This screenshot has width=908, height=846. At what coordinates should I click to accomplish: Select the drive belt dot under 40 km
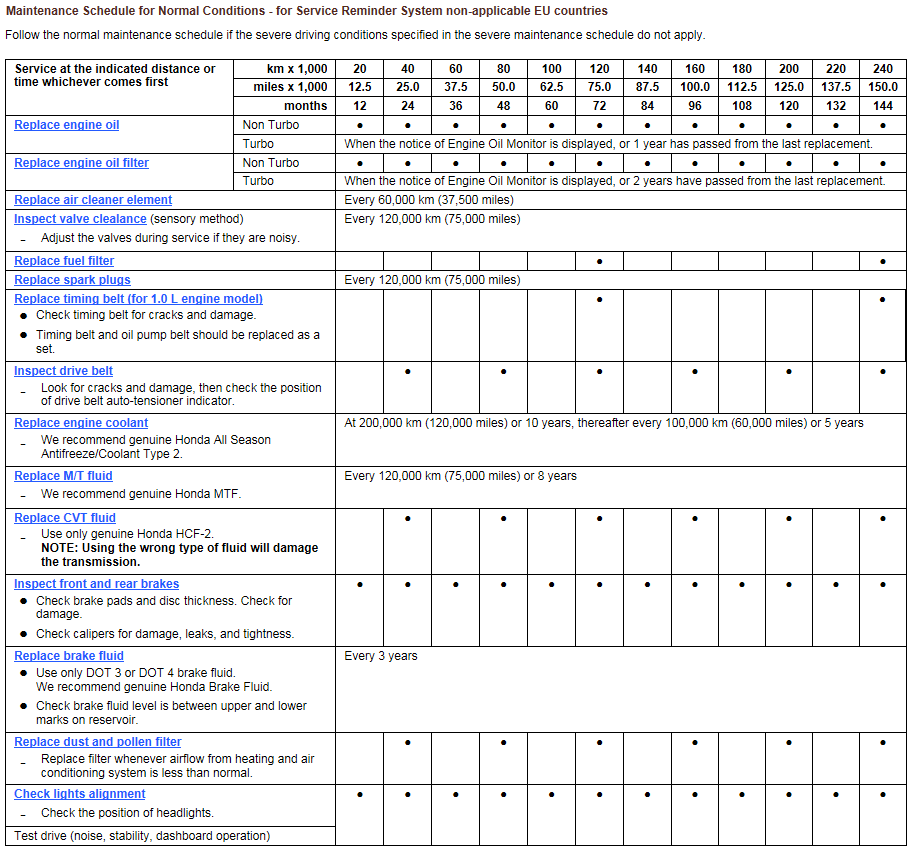[x=408, y=372]
